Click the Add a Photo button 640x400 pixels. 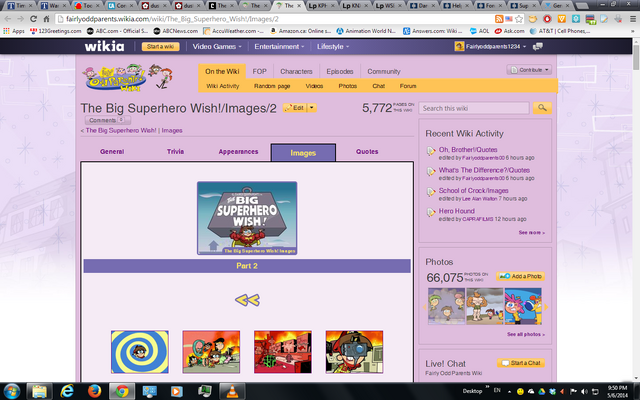coord(520,276)
